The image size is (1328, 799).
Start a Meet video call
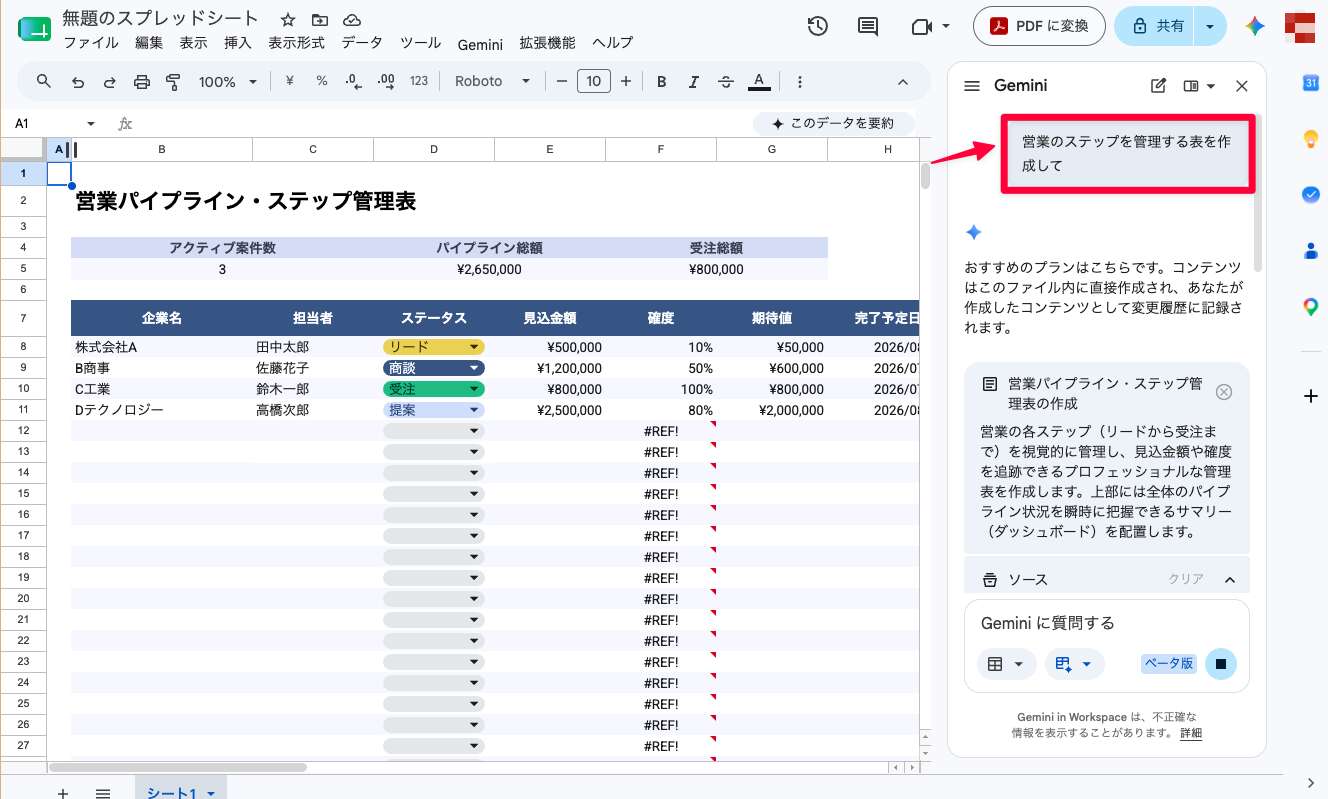pyautogui.click(x=921, y=27)
